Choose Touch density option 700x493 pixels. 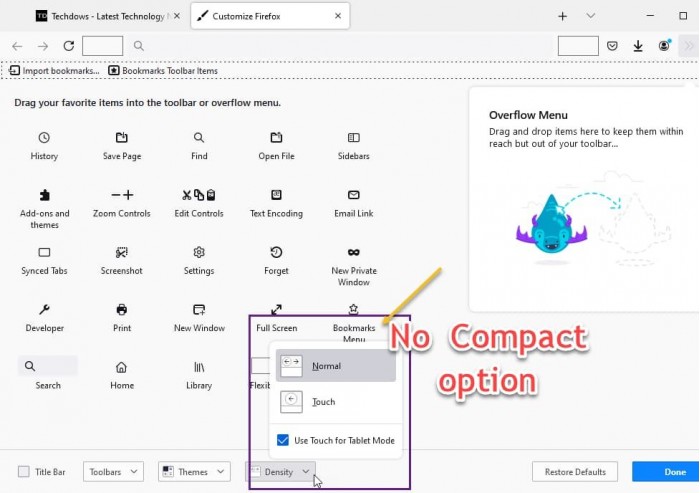point(336,401)
